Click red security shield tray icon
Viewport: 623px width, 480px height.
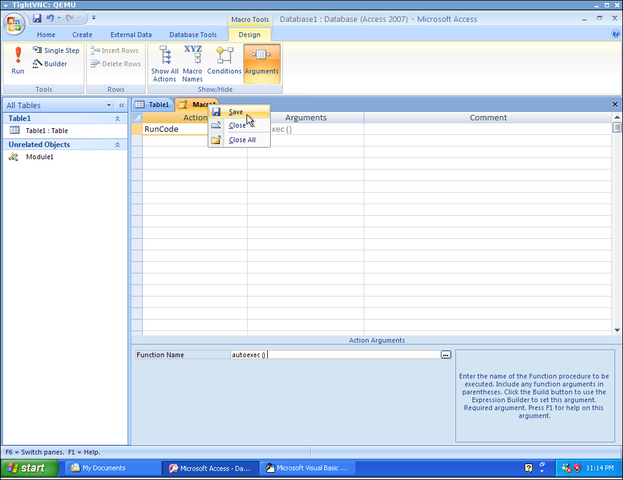(x=577, y=468)
